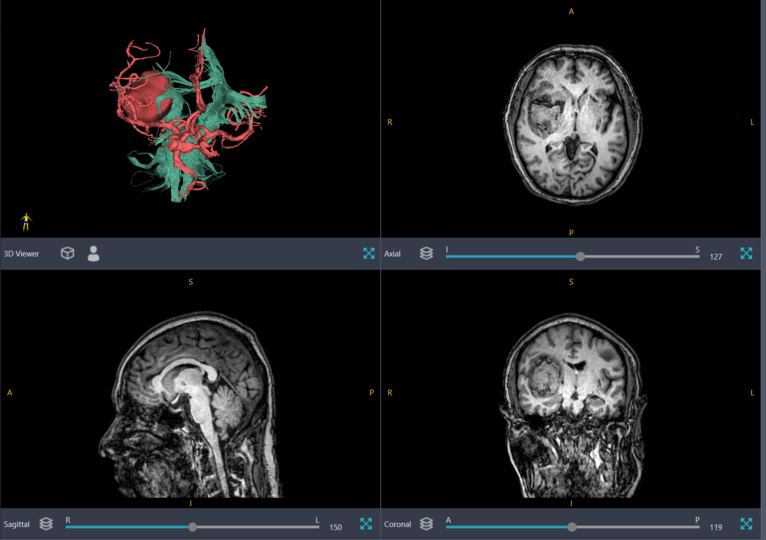Click the 3D cube icon in 3D Viewer bar
Image resolution: width=766 pixels, height=540 pixels.
(67, 253)
